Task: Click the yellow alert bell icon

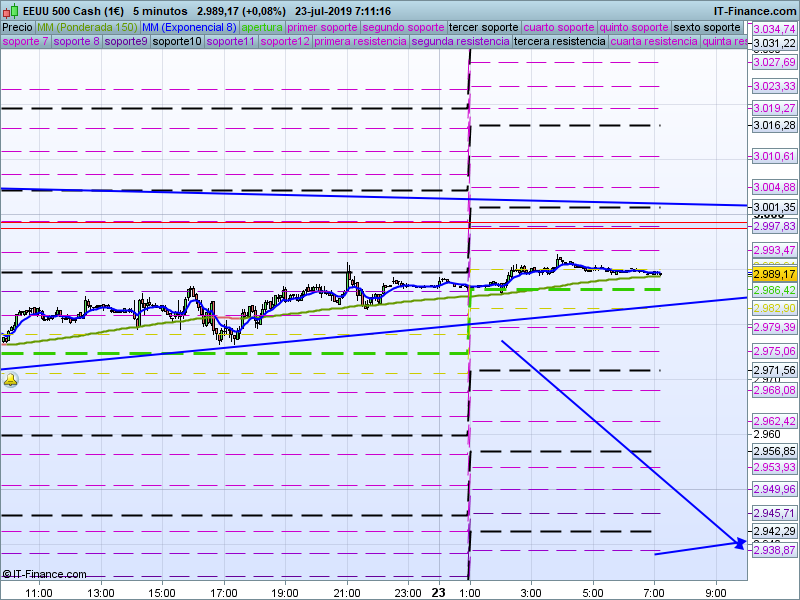Action: (10, 381)
